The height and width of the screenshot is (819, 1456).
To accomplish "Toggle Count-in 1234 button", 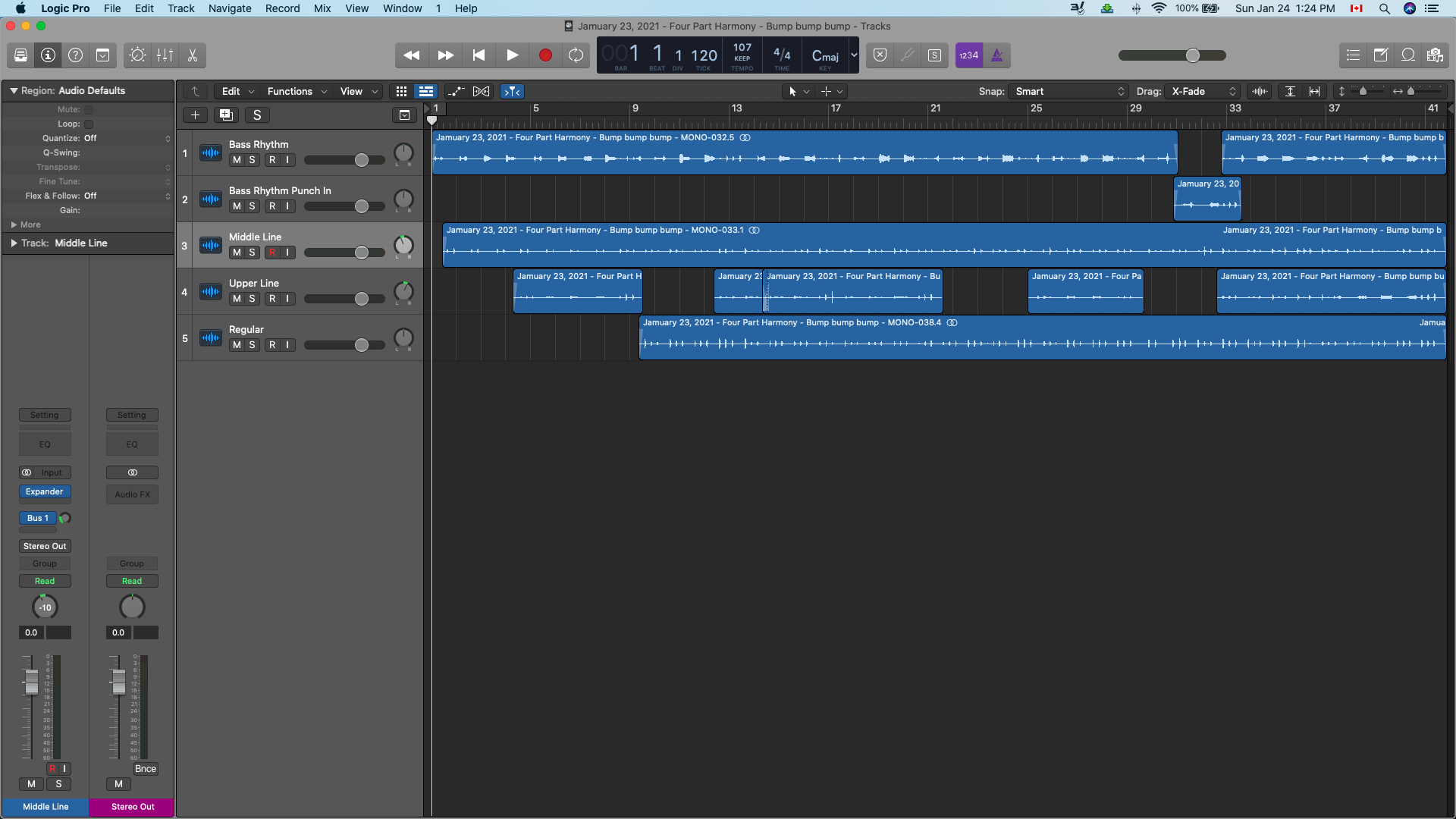I will 969,55.
